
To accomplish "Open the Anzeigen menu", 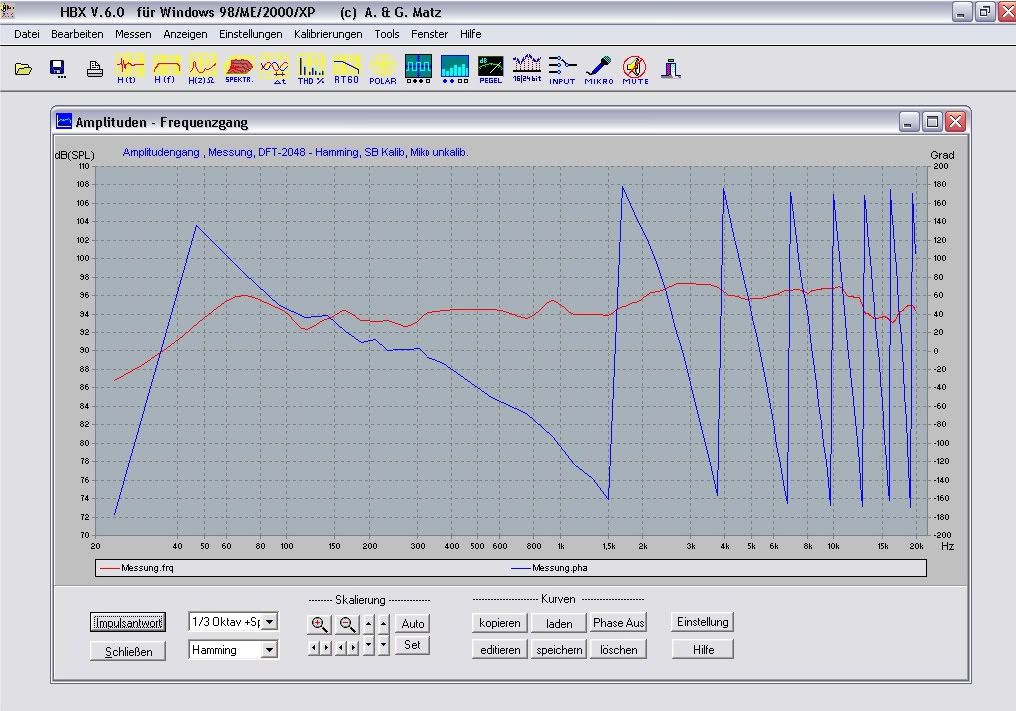I will (185, 34).
